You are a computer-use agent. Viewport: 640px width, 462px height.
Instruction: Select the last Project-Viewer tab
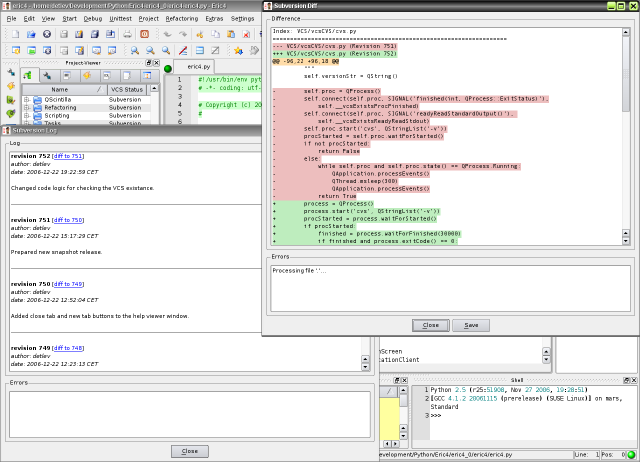pyautogui.click(x=147, y=76)
